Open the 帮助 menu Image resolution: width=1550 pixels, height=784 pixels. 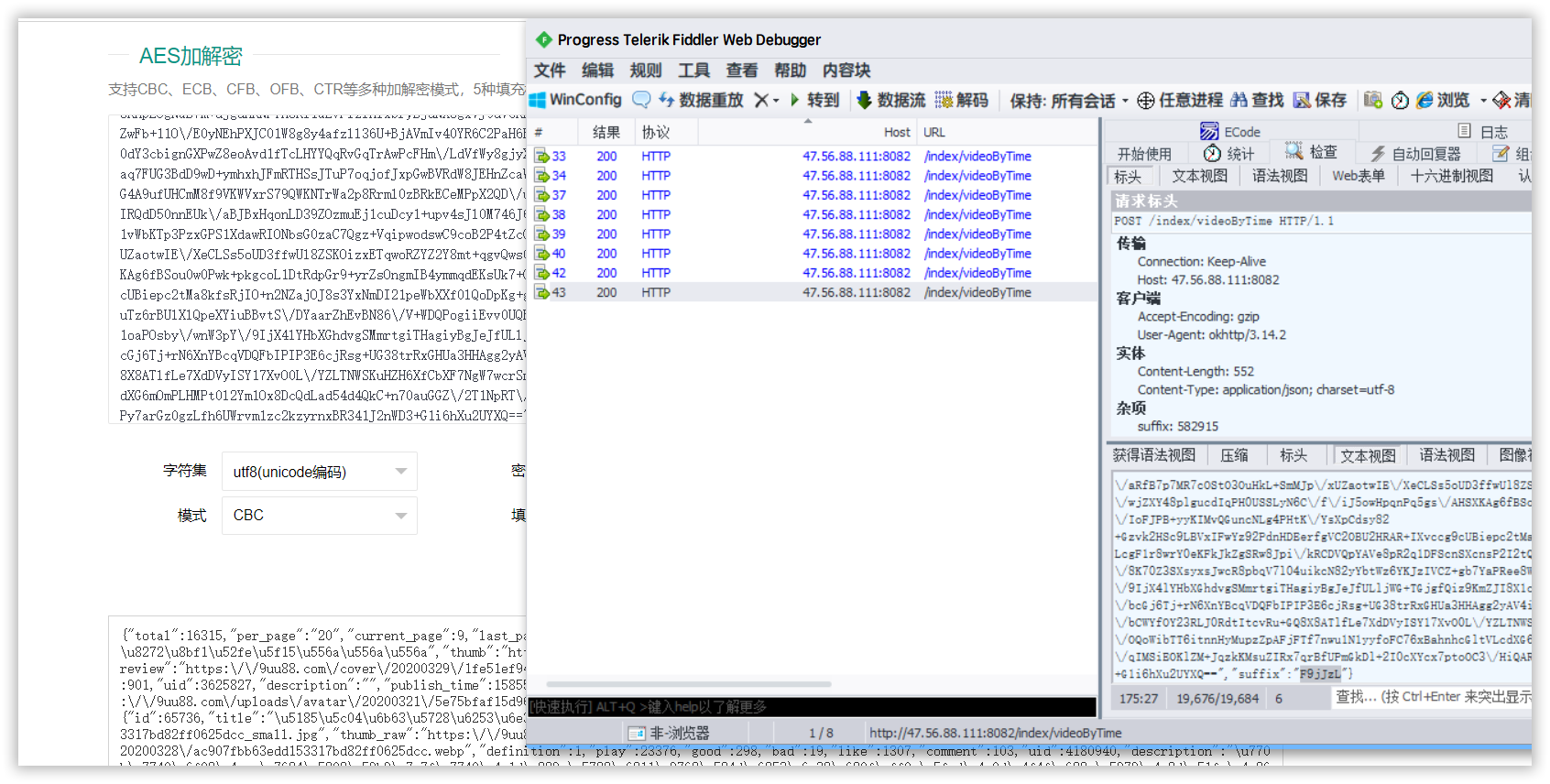pos(790,71)
